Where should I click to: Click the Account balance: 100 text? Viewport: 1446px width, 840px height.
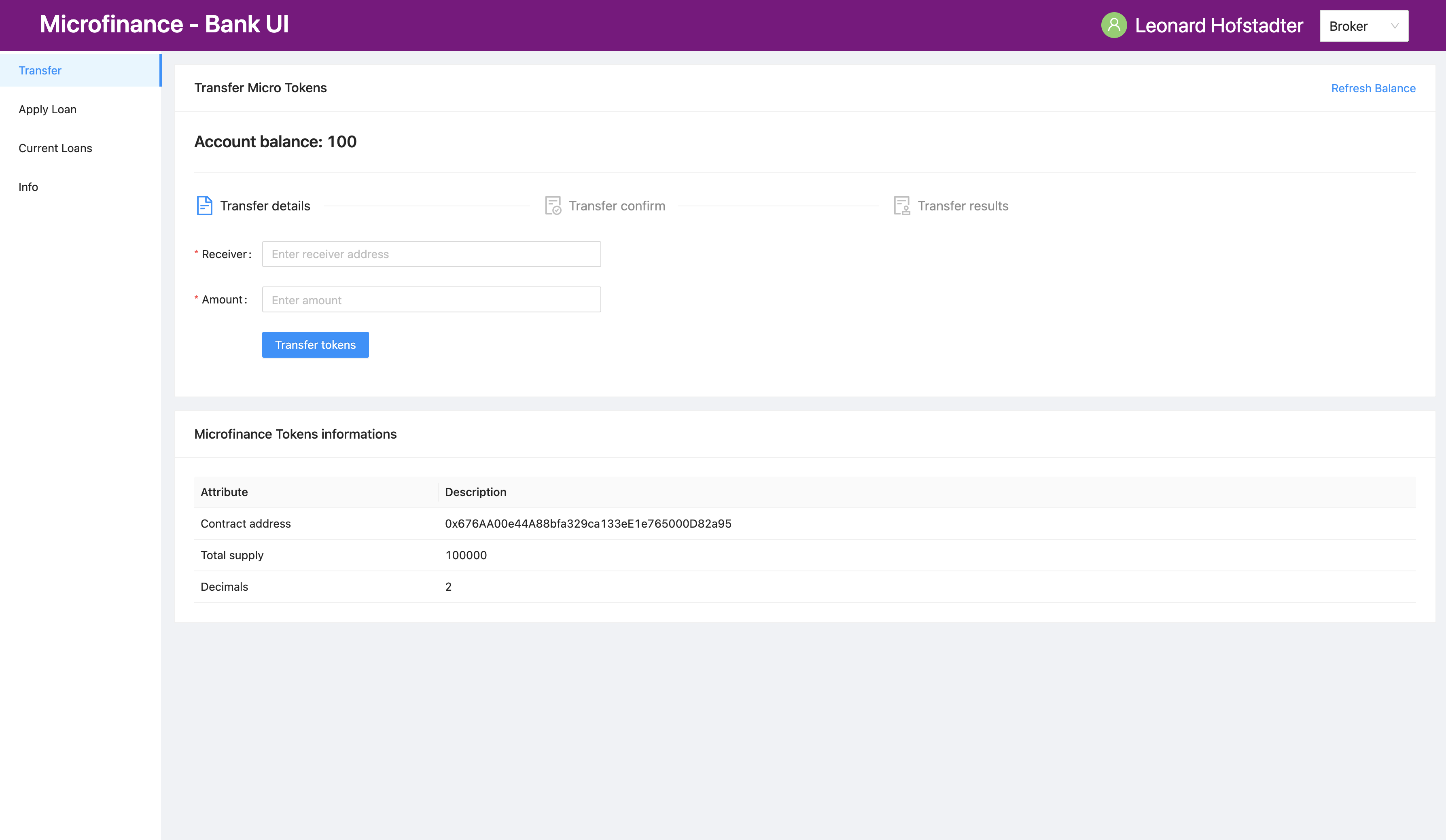click(276, 142)
